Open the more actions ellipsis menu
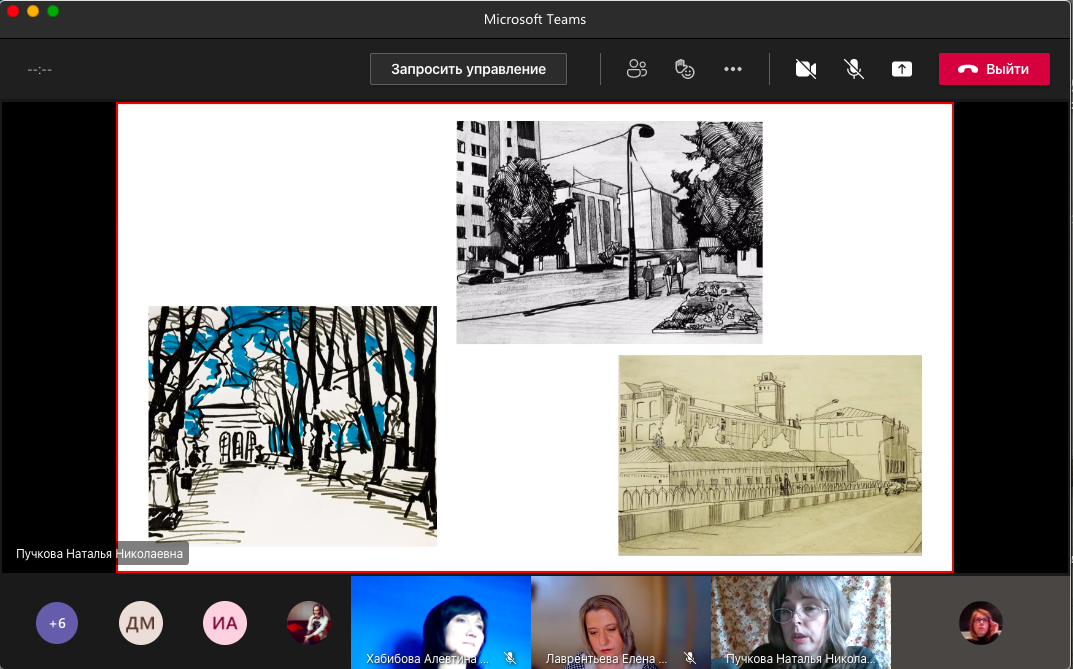The height and width of the screenshot is (669, 1073). (733, 69)
